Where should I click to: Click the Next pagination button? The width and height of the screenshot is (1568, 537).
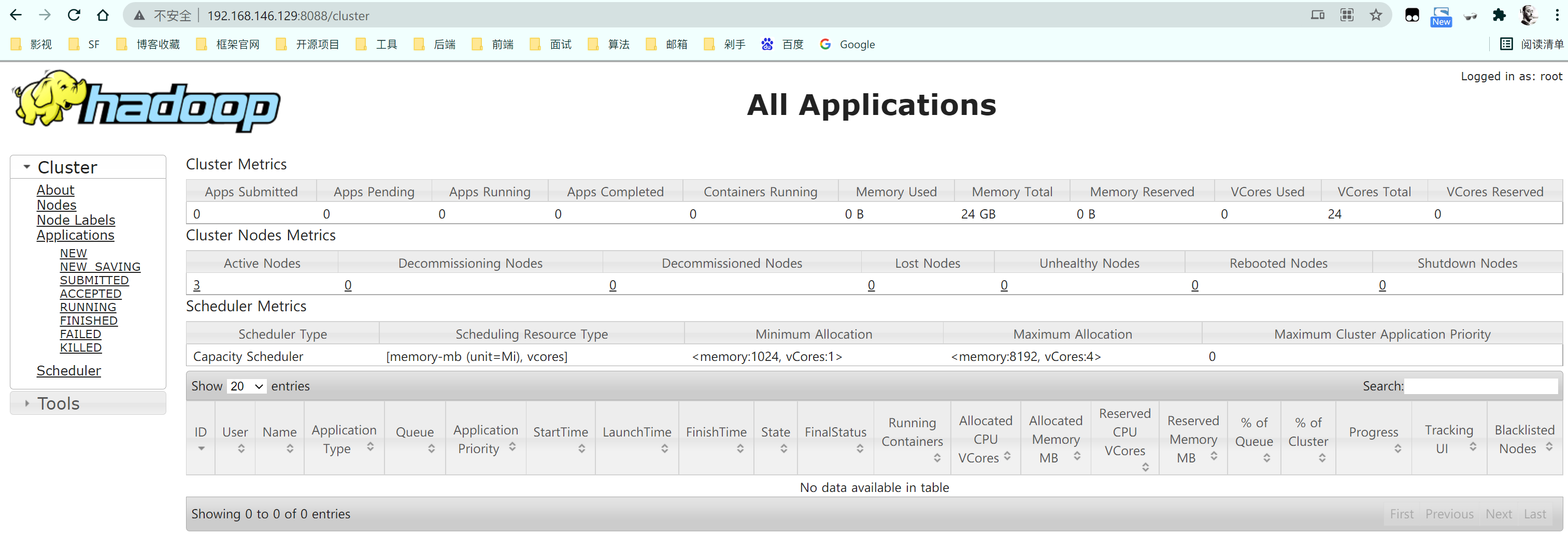1498,514
